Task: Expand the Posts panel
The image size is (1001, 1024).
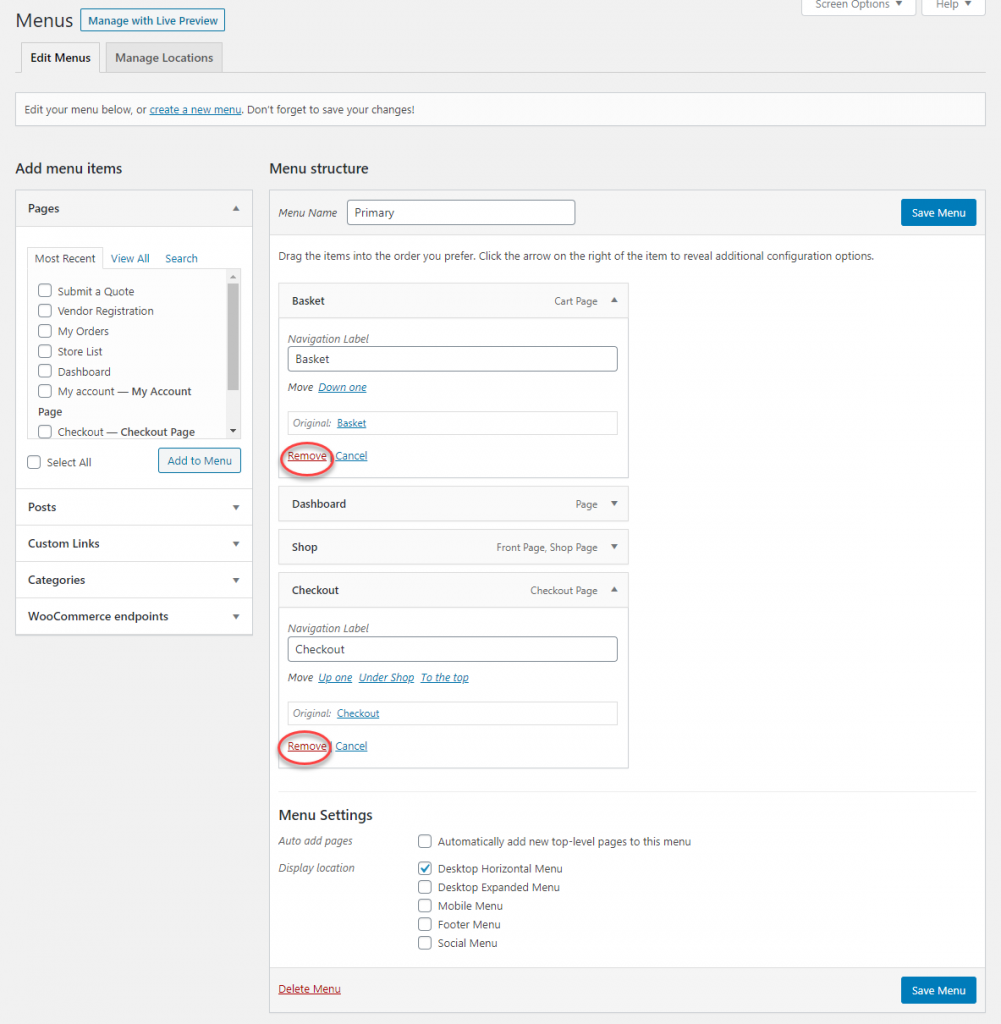Action: (x=236, y=508)
